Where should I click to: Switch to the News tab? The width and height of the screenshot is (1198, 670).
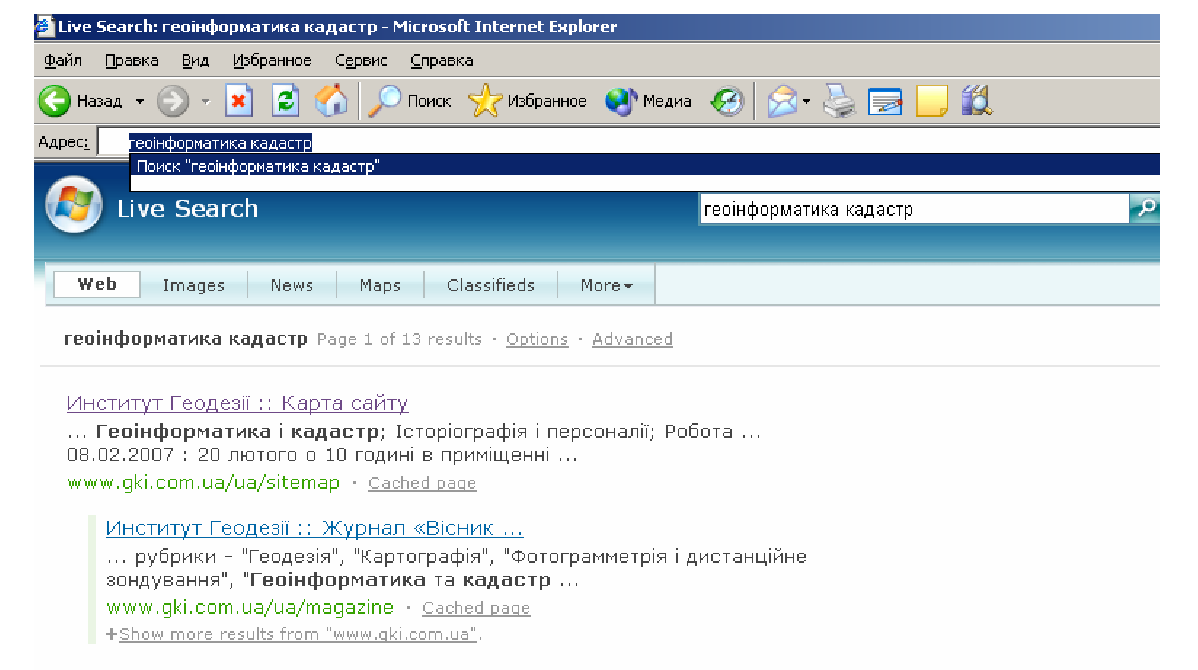pos(292,285)
